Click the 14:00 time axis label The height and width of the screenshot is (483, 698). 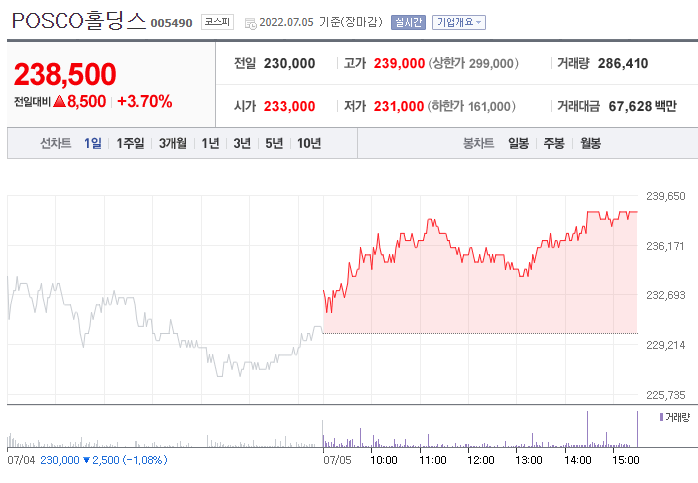(578, 460)
